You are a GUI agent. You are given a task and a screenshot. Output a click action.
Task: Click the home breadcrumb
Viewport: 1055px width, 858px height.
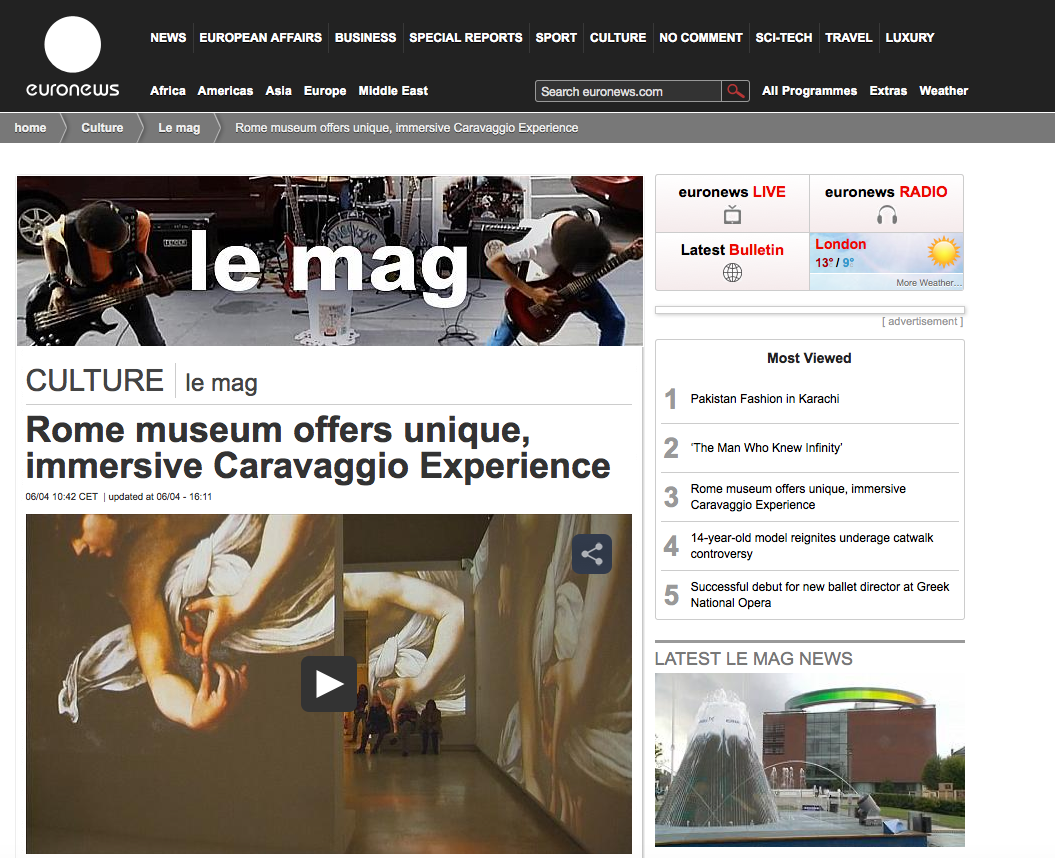pyautogui.click(x=30, y=128)
